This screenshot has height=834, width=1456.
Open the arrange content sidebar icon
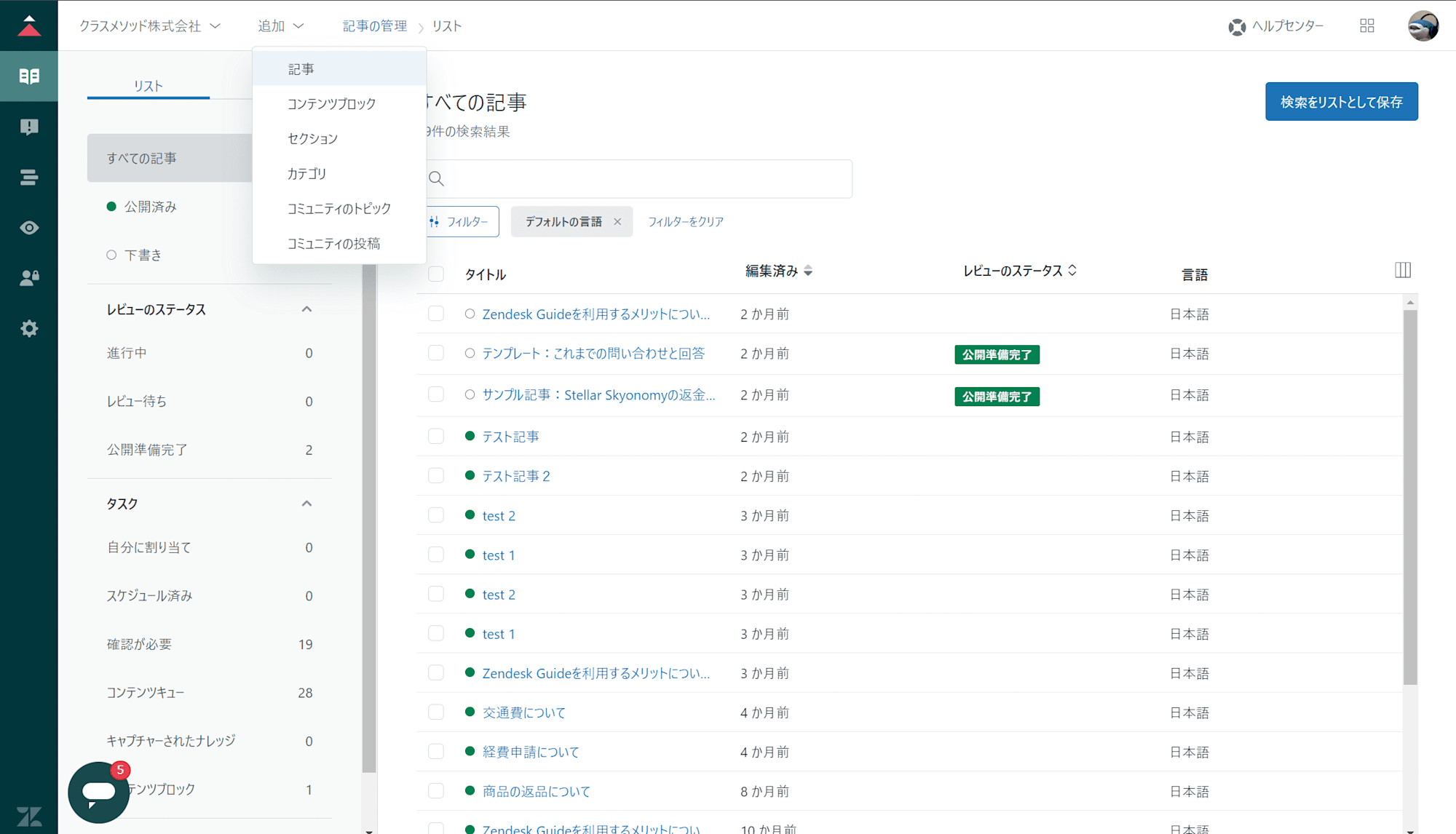[x=29, y=177]
